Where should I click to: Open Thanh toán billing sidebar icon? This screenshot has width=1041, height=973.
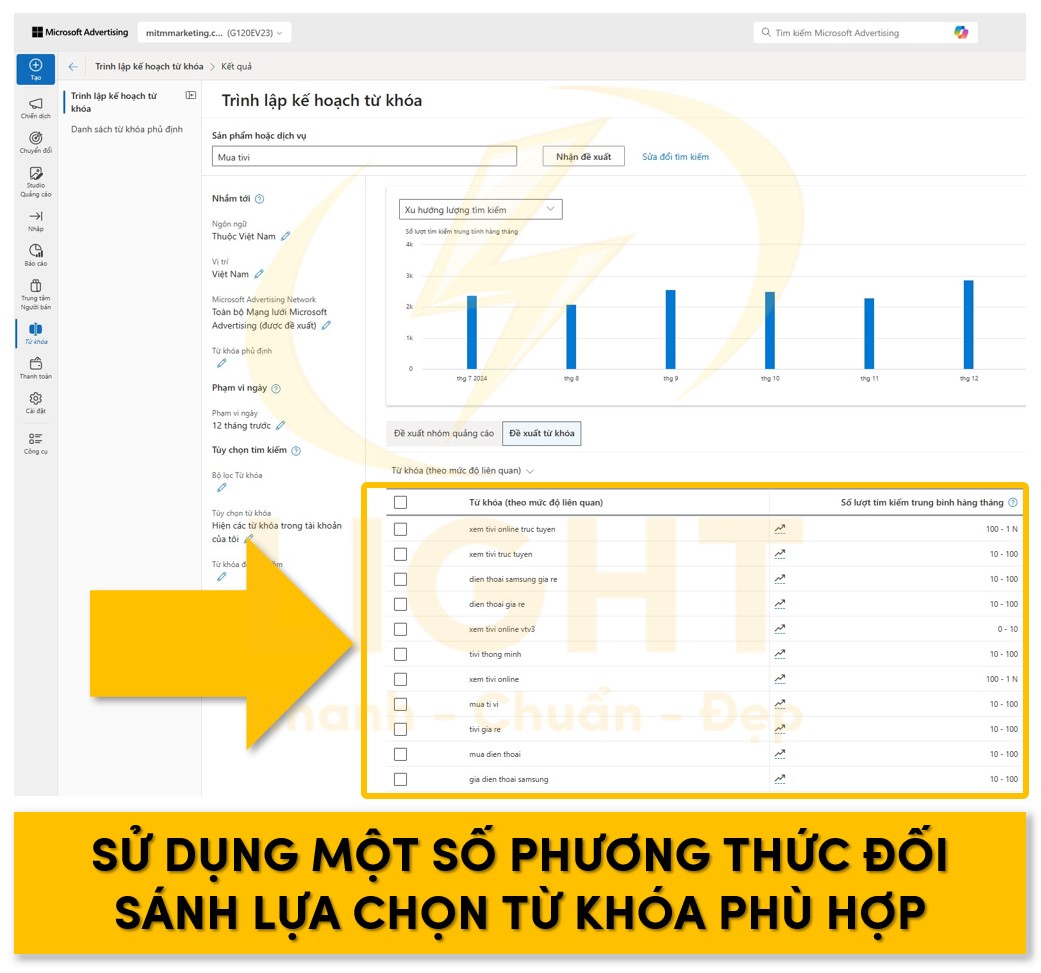click(x=35, y=368)
